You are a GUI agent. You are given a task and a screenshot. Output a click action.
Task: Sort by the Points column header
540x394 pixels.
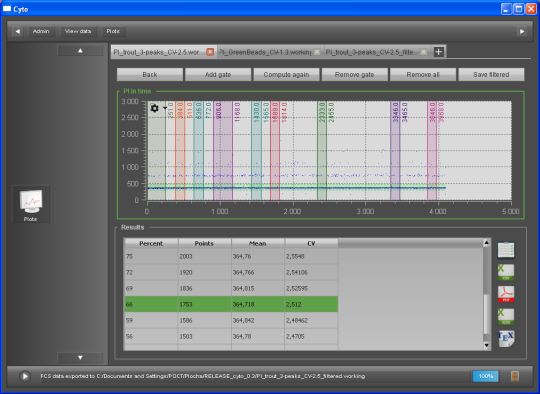(205, 243)
